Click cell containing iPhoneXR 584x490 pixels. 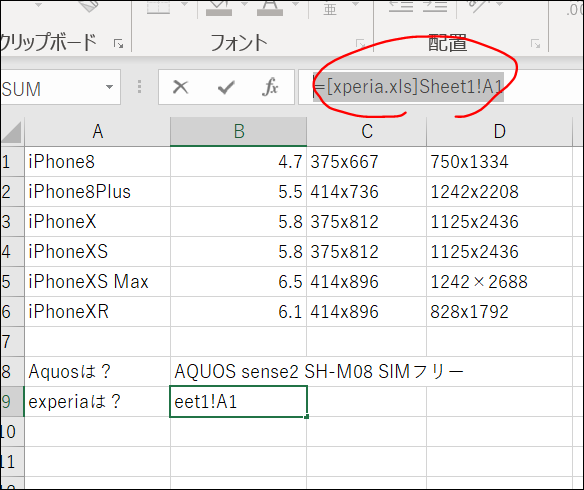click(98, 312)
